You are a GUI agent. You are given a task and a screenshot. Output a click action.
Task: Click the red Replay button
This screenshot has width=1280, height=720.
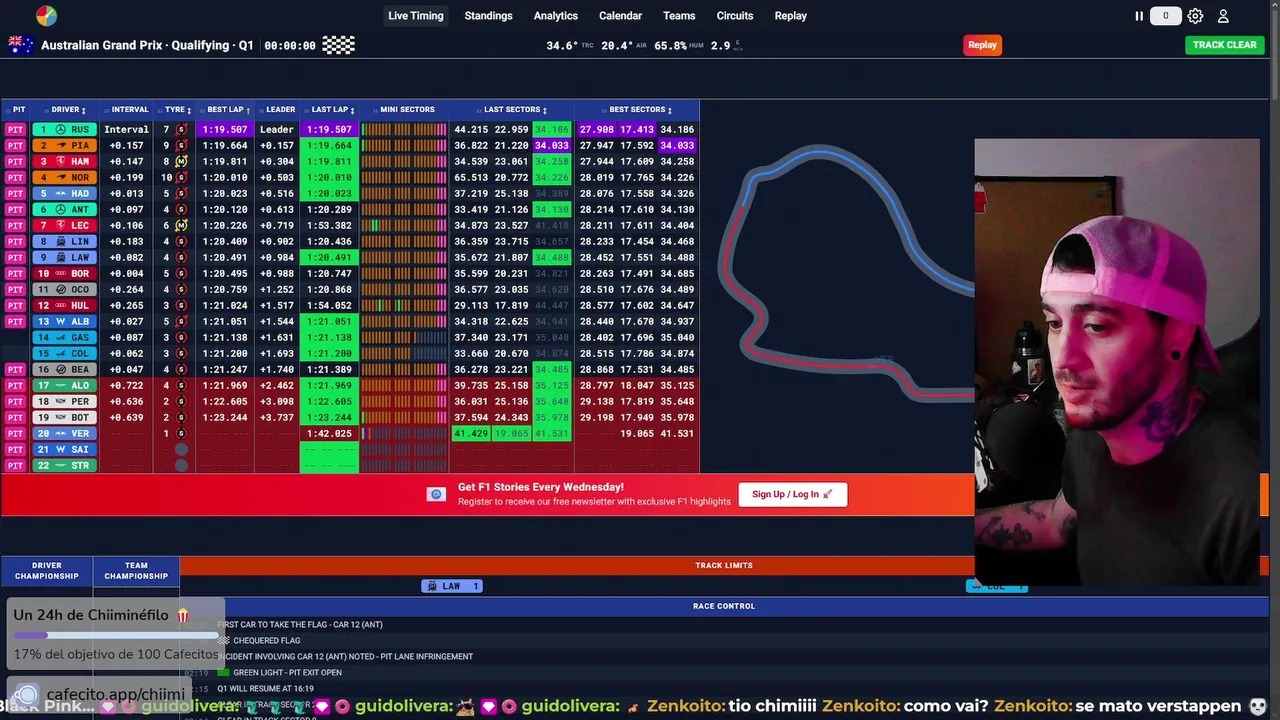tap(982, 45)
